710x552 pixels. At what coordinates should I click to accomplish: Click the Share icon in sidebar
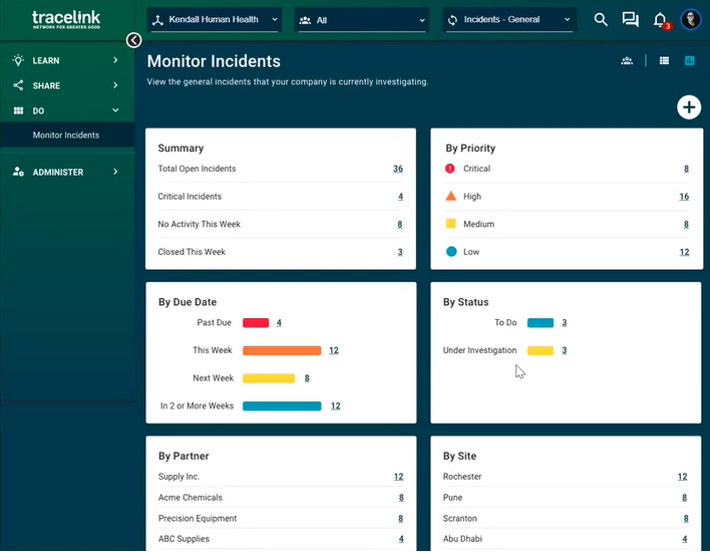tap(18, 85)
